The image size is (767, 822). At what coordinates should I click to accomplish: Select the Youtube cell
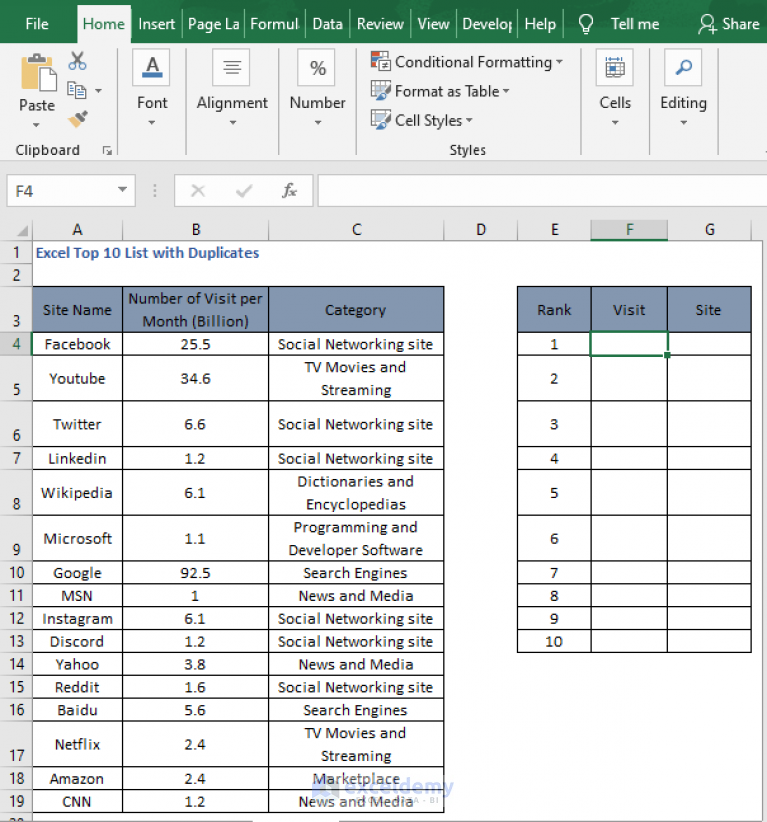(78, 378)
